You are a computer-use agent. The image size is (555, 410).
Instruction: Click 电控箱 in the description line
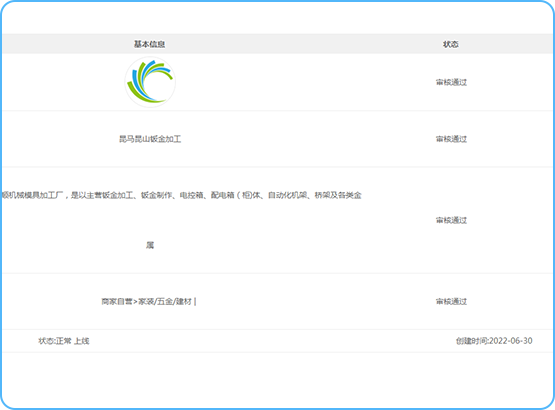[191, 195]
